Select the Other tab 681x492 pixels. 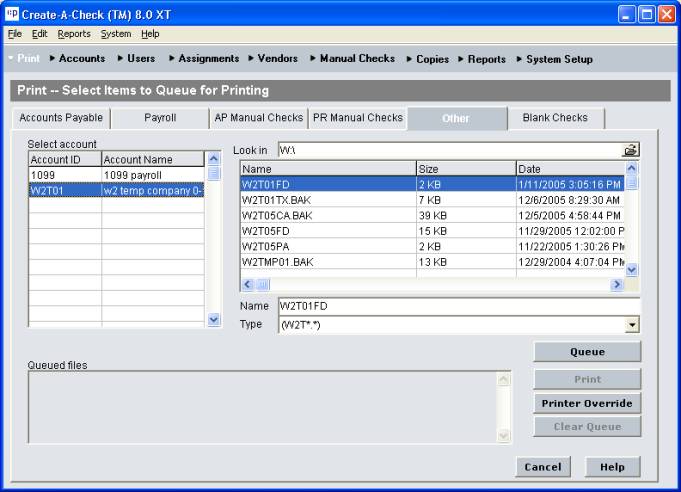click(x=456, y=118)
